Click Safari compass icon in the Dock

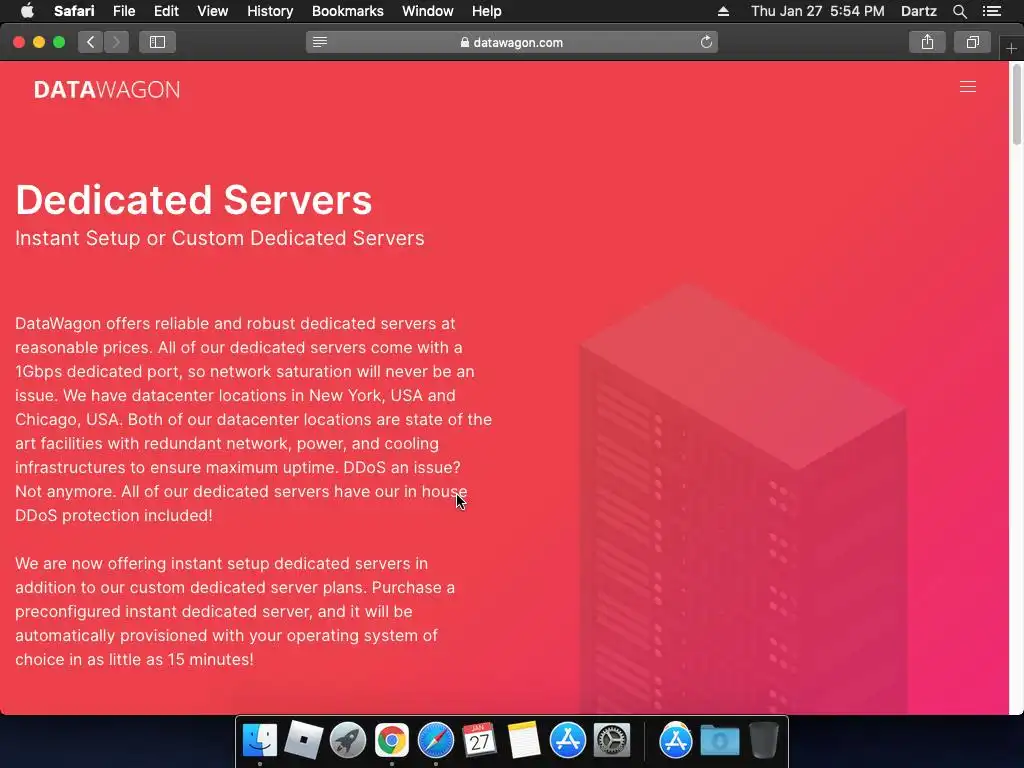tap(436, 740)
